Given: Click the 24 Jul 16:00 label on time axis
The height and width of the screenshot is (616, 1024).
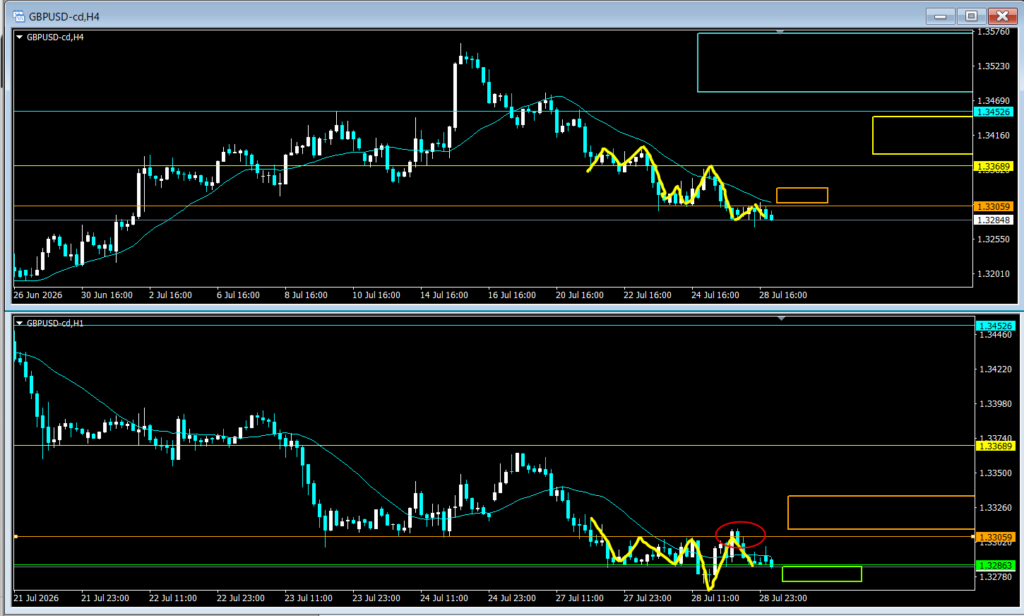Looking at the screenshot, I should pyautogui.click(x=715, y=295).
